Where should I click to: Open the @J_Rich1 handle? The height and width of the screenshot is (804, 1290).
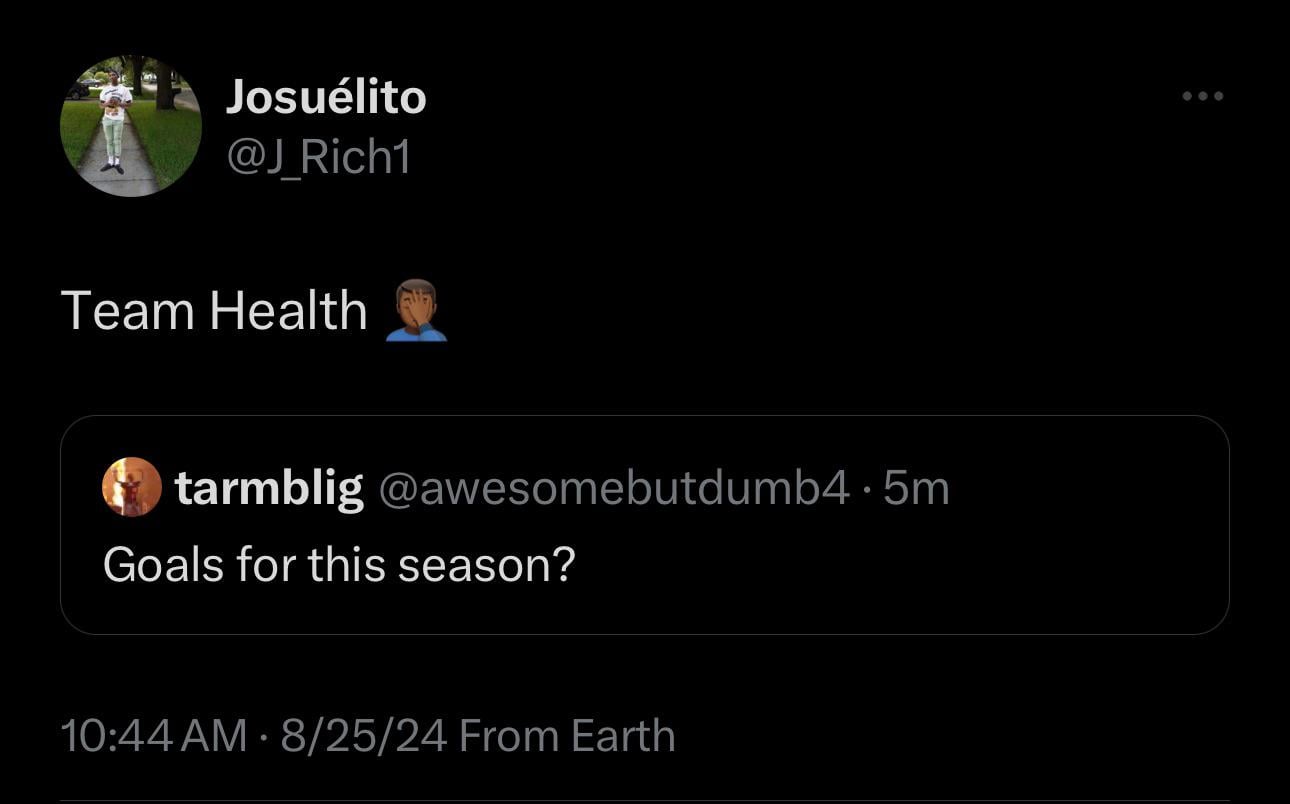coord(319,158)
